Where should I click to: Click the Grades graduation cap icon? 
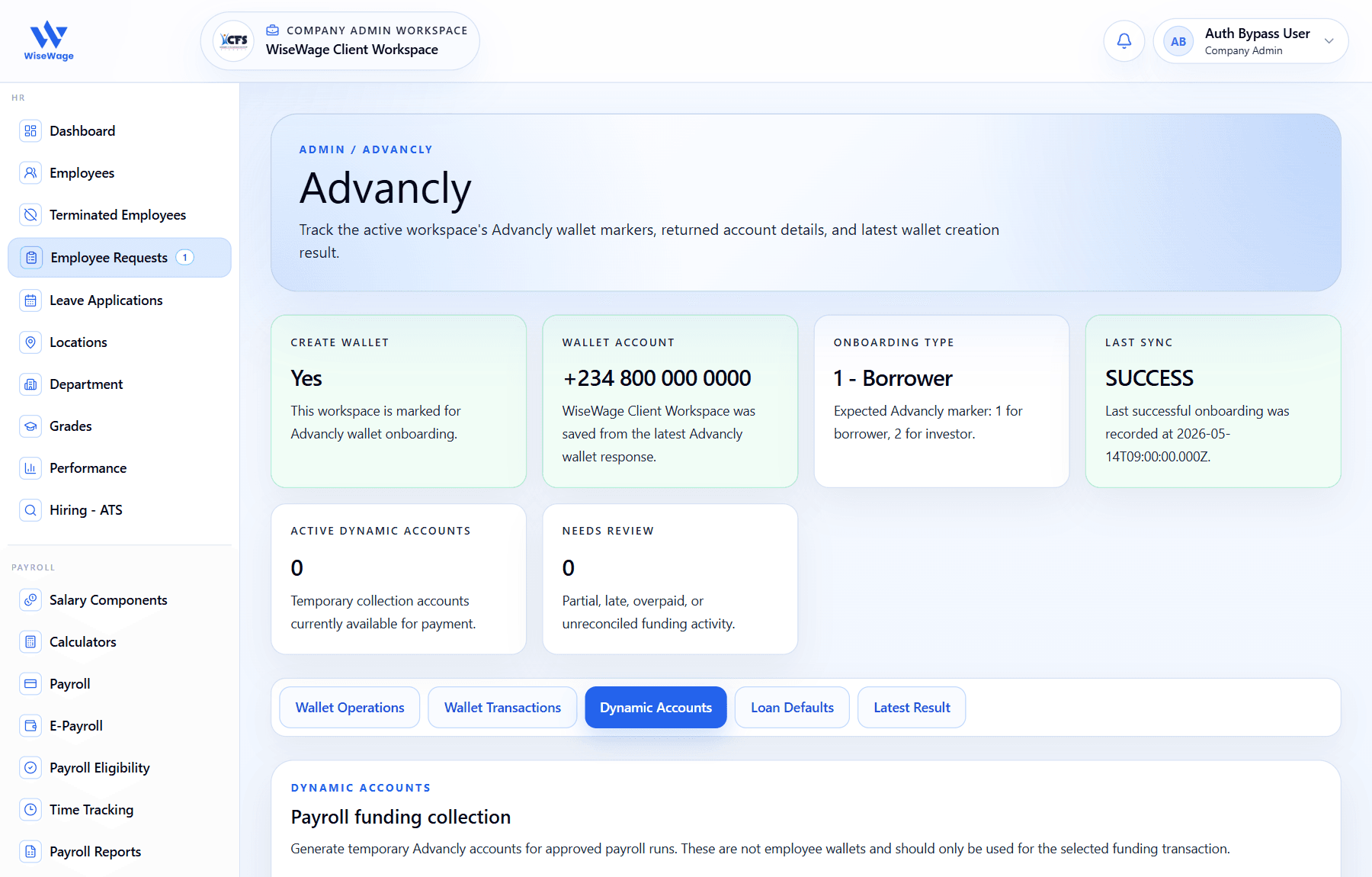(x=30, y=426)
